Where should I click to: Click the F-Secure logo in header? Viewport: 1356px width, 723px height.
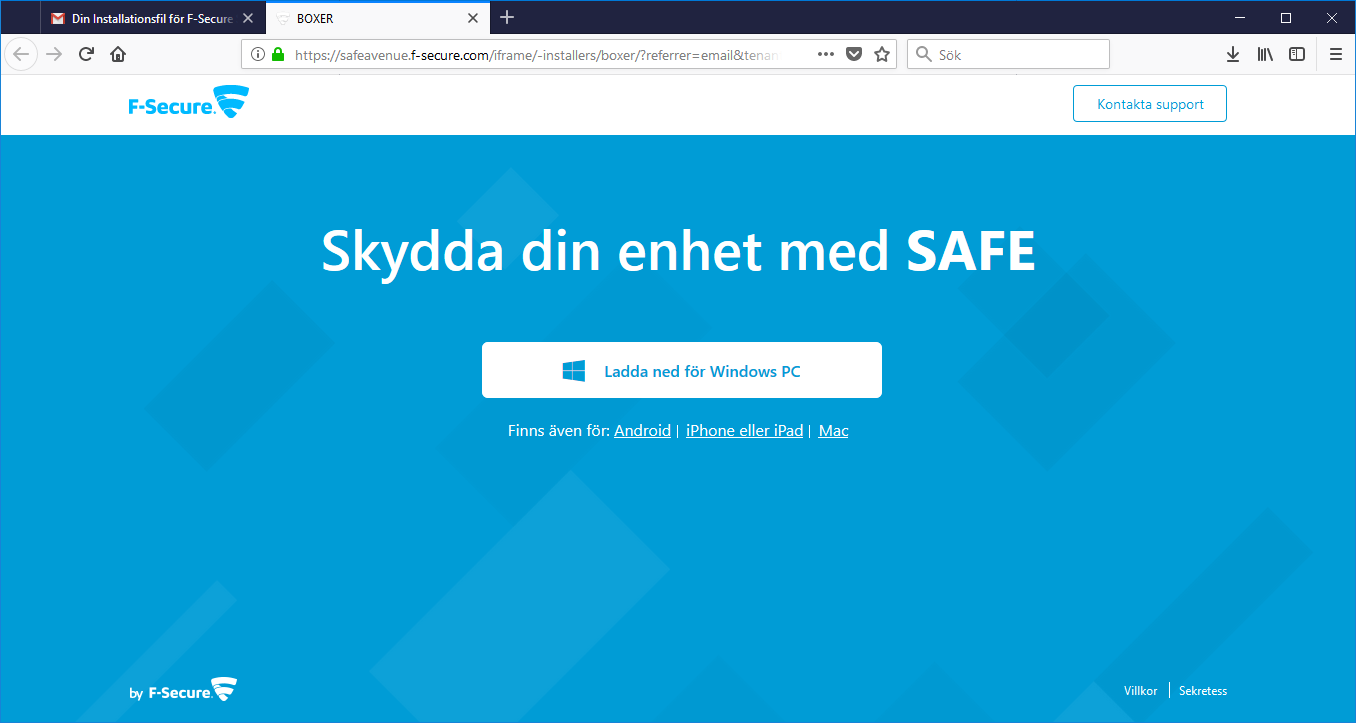tap(188, 103)
